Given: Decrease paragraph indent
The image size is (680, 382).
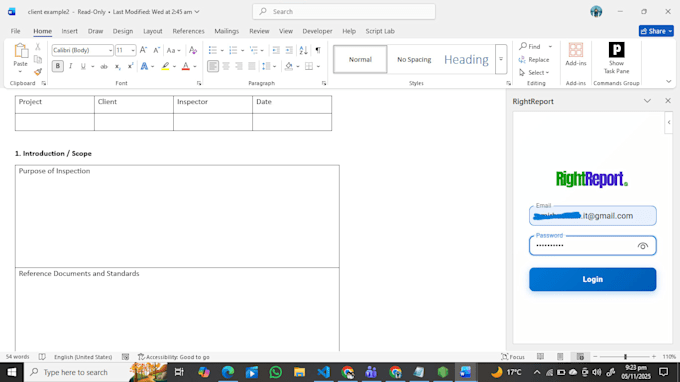Looking at the screenshot, I should pos(276,50).
